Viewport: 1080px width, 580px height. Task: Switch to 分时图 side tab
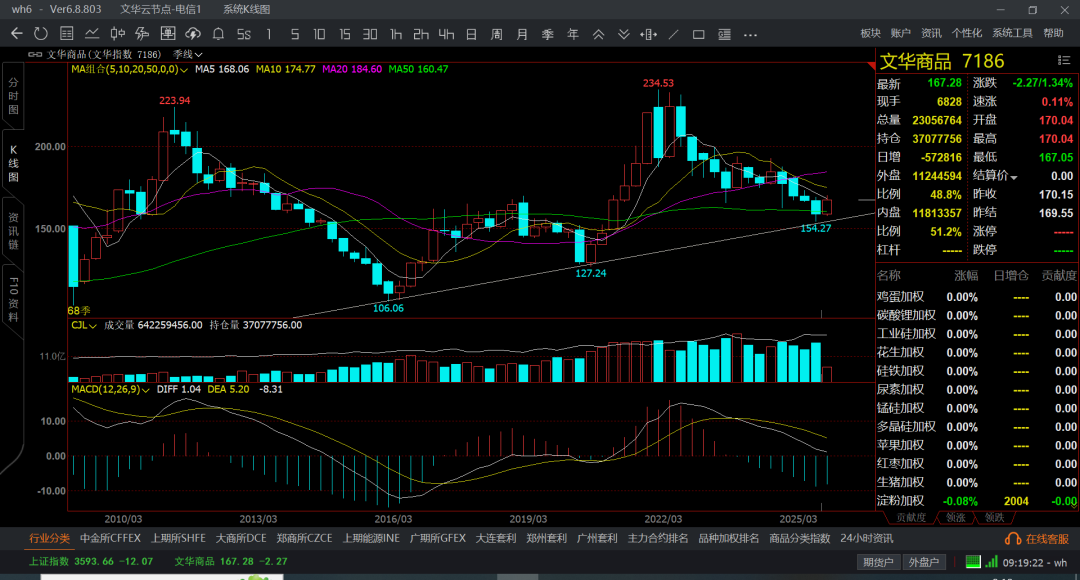point(14,96)
